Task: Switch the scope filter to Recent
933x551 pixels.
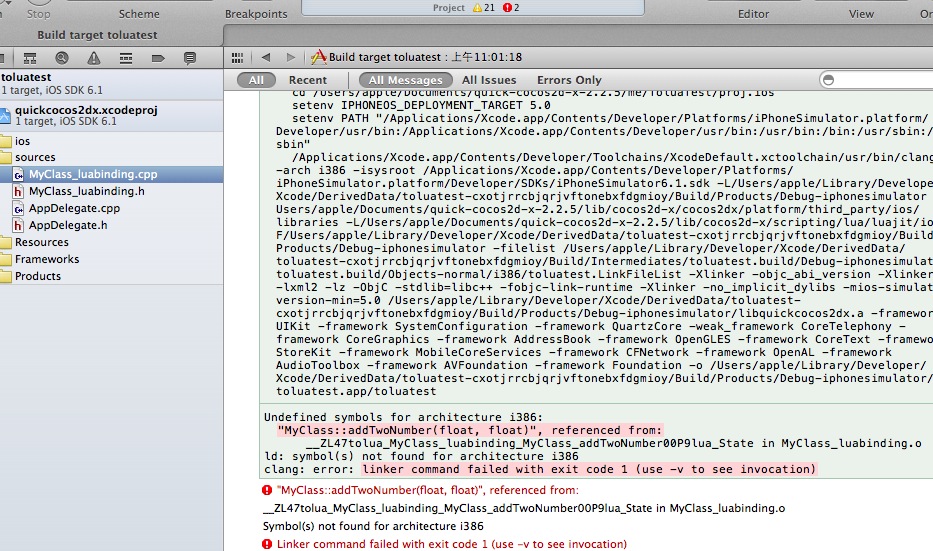Action: click(x=307, y=80)
